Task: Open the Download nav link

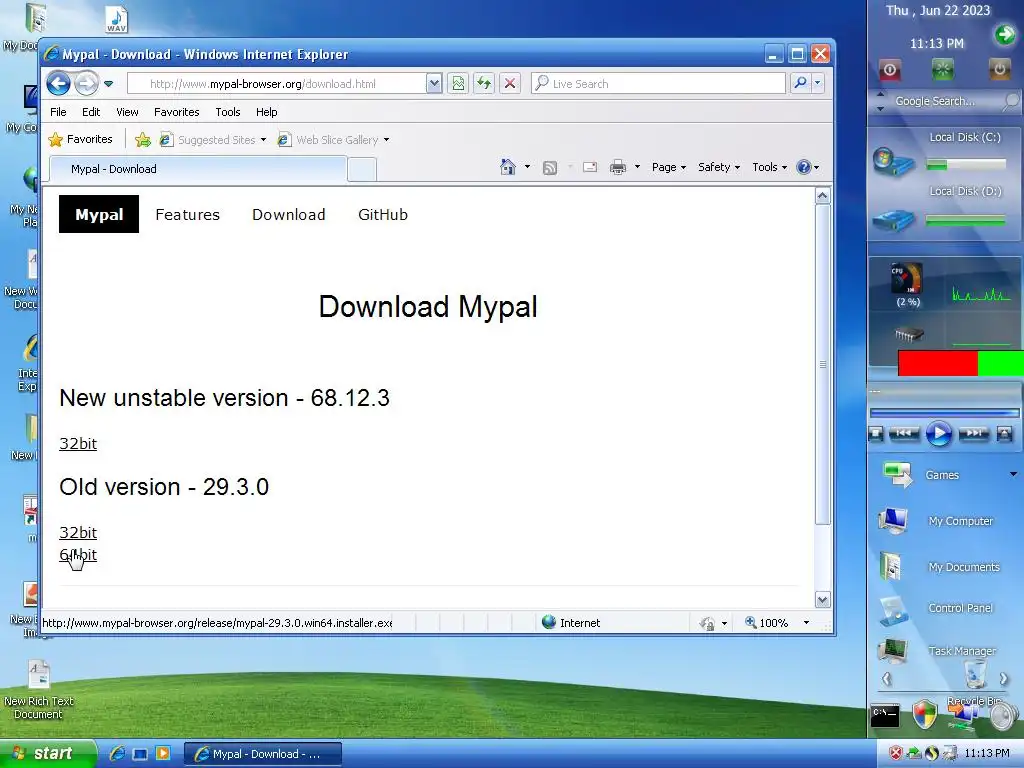Action: (x=289, y=214)
